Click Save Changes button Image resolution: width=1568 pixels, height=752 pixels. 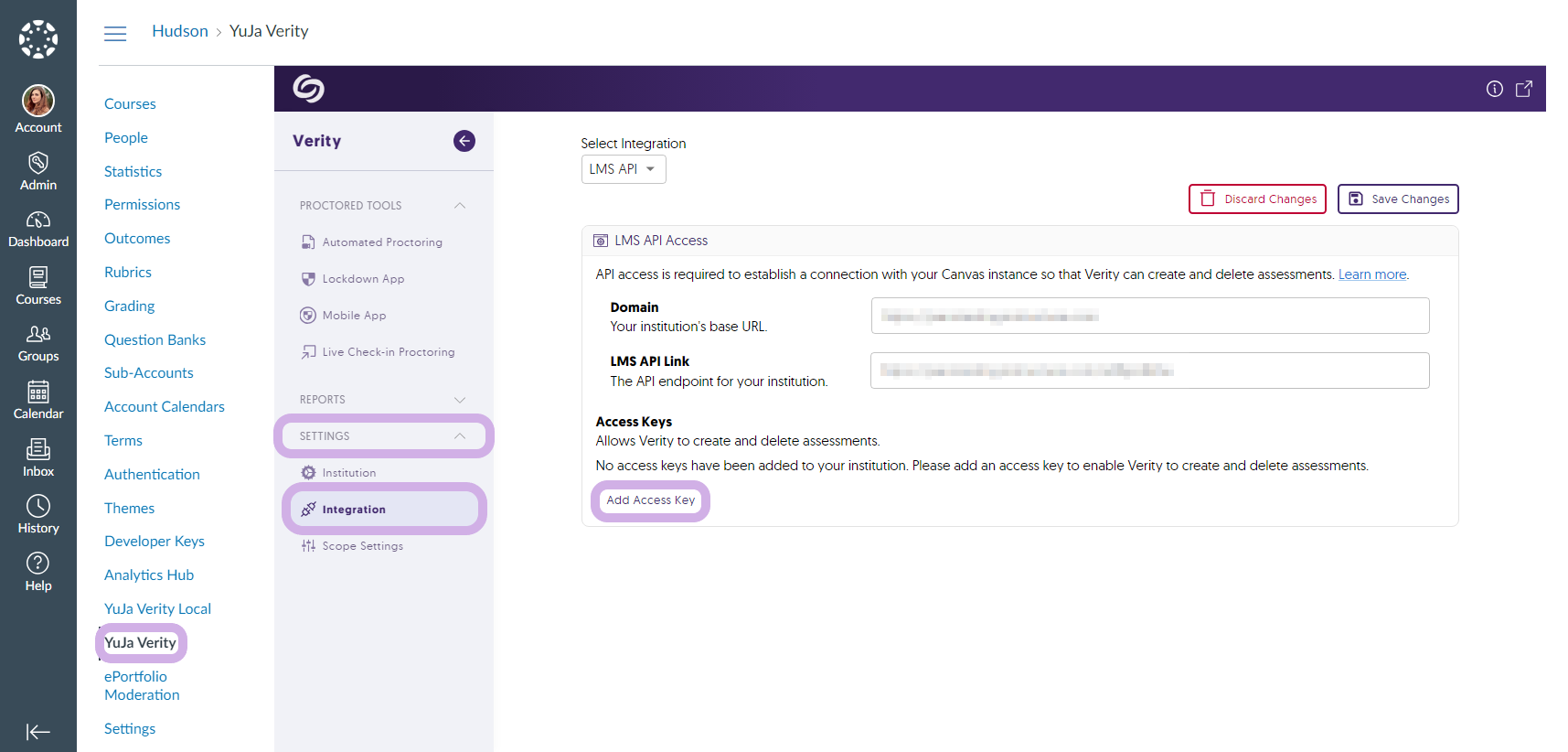[x=1398, y=199]
